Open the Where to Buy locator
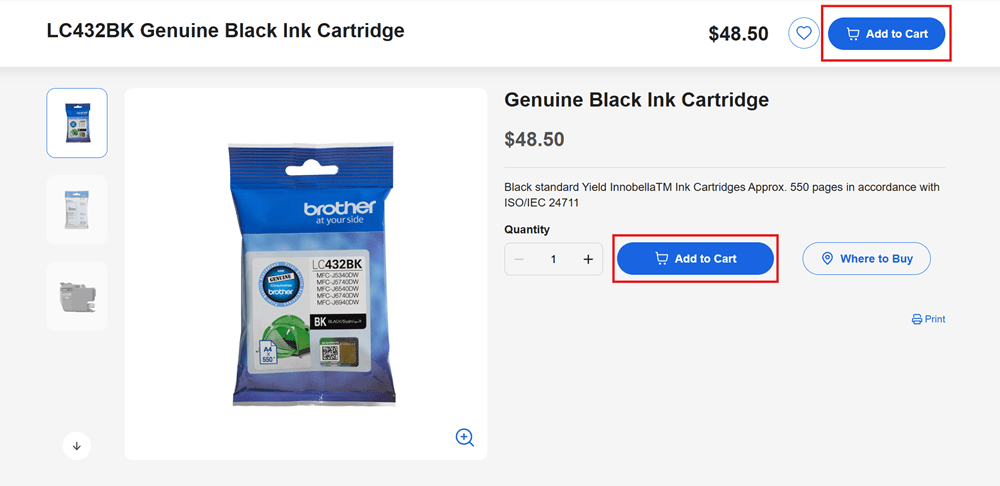This screenshot has width=1000, height=486. click(866, 259)
